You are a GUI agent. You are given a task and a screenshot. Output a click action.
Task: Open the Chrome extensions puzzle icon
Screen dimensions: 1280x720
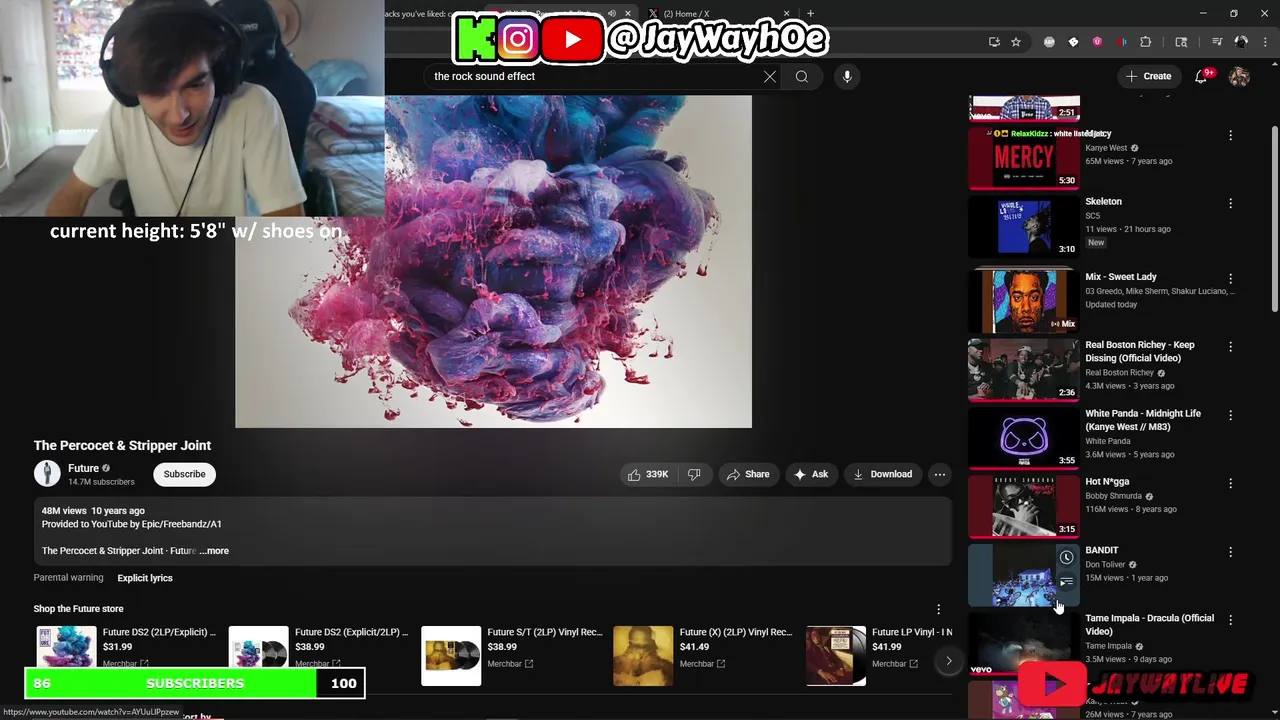point(1146,42)
